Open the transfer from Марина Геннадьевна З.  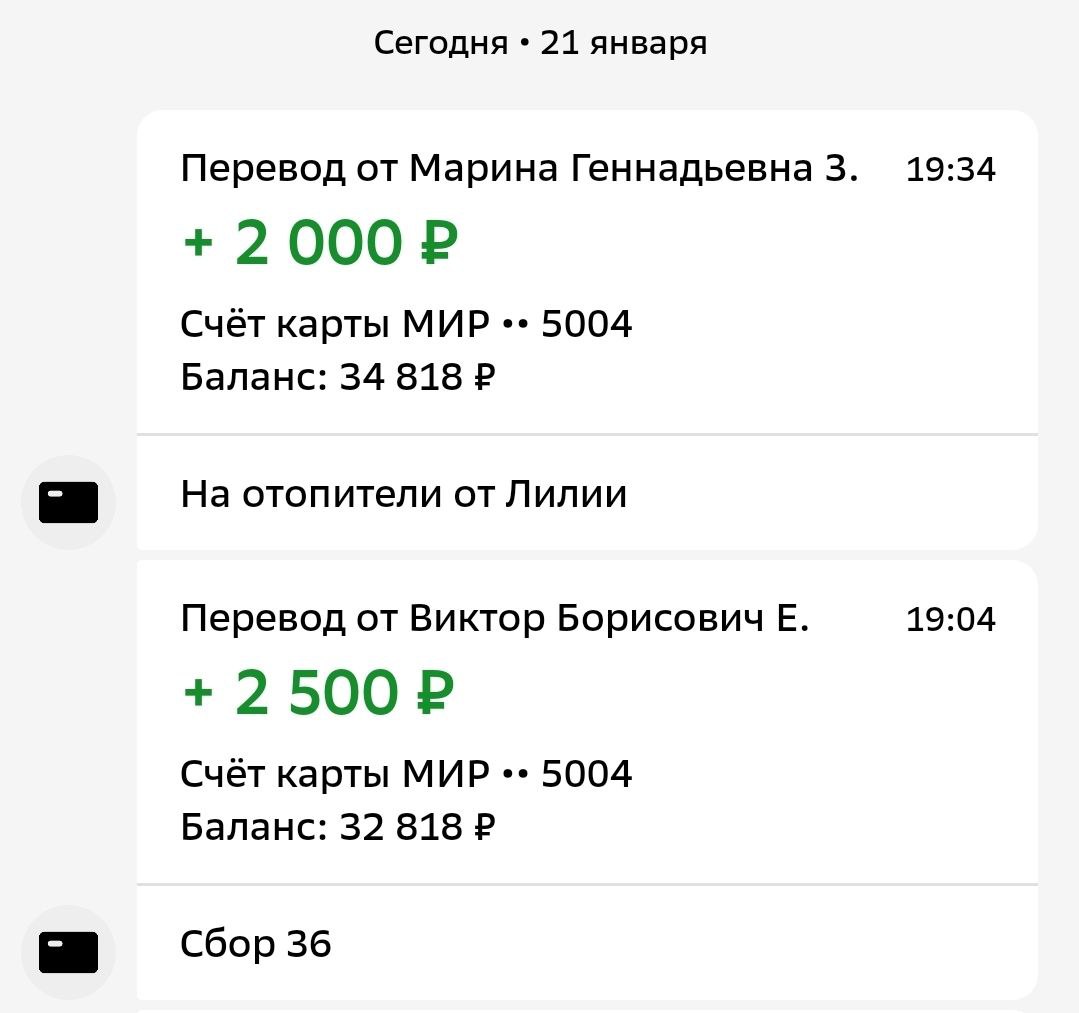pyautogui.click(x=519, y=169)
